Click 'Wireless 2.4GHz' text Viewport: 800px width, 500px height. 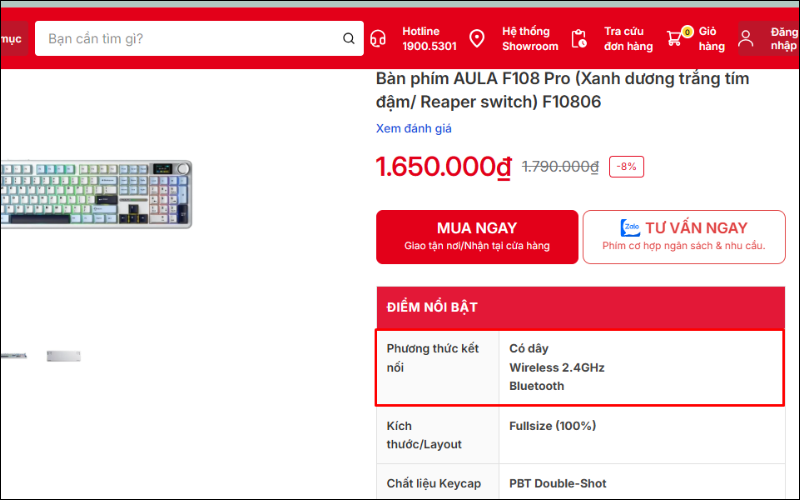pyautogui.click(x=557, y=367)
